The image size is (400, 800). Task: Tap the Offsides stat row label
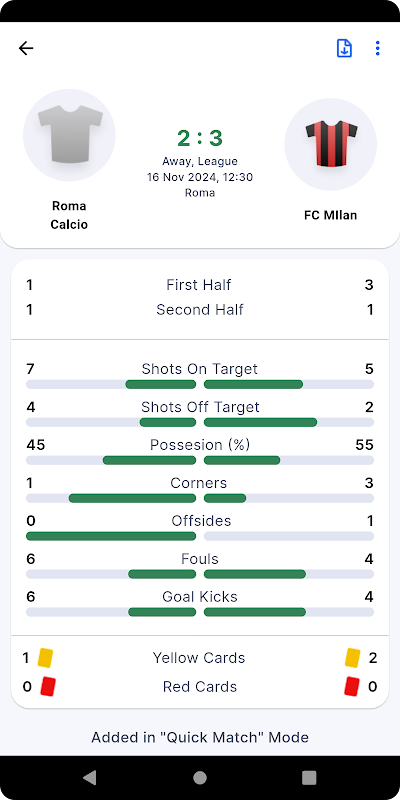tap(201, 521)
